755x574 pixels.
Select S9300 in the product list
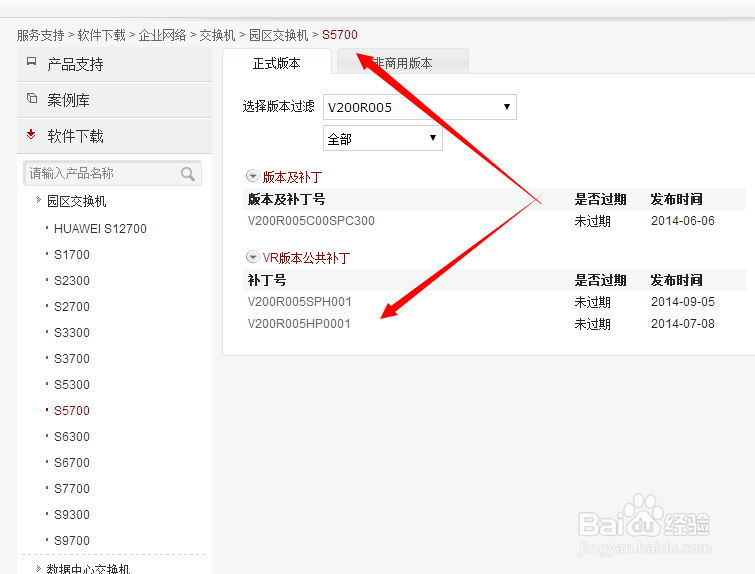click(x=72, y=514)
